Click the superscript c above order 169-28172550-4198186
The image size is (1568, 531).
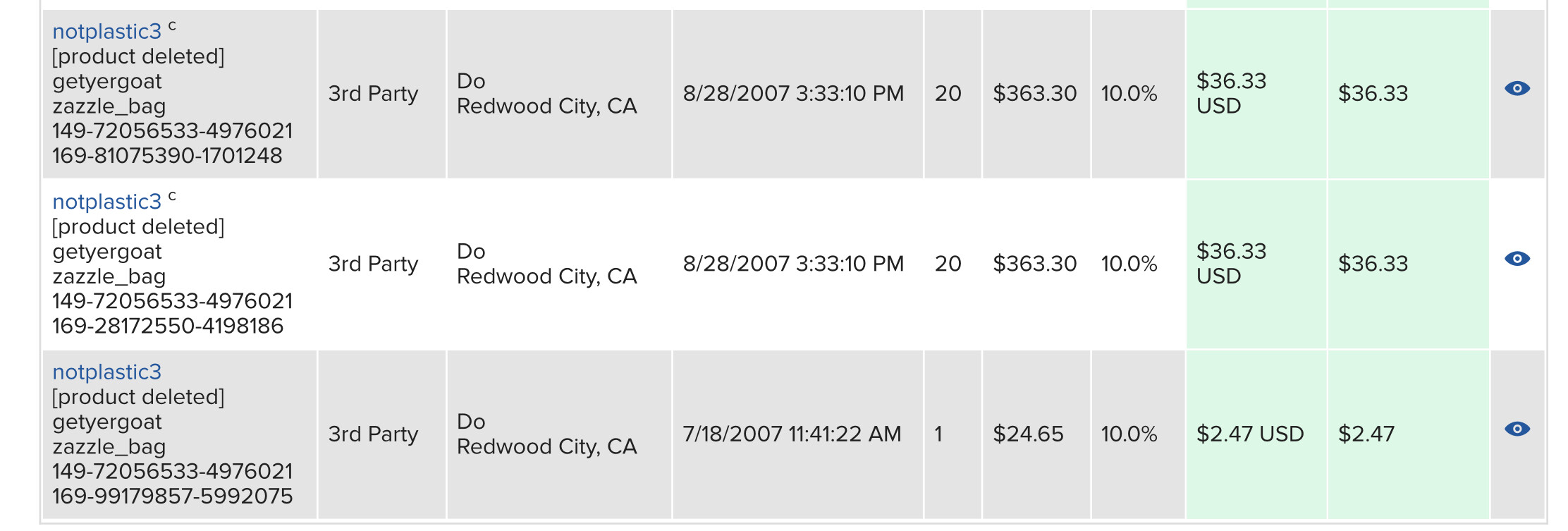(172, 196)
